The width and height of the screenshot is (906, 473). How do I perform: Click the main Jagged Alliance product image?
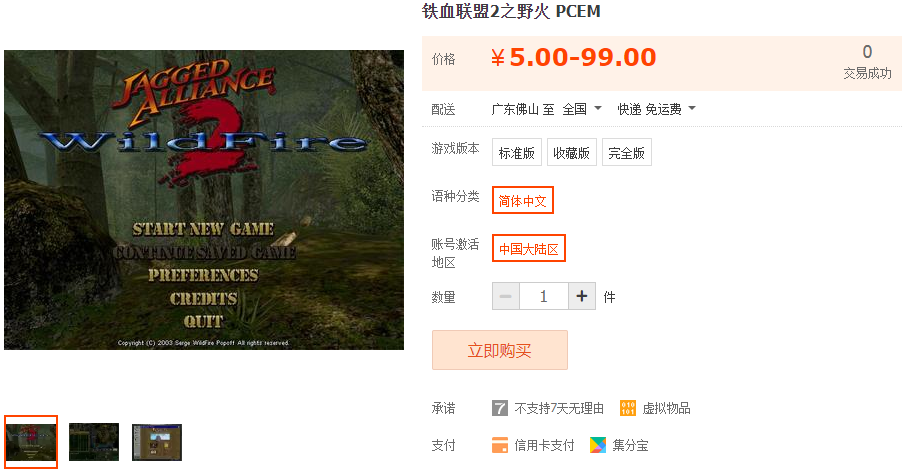click(x=204, y=200)
